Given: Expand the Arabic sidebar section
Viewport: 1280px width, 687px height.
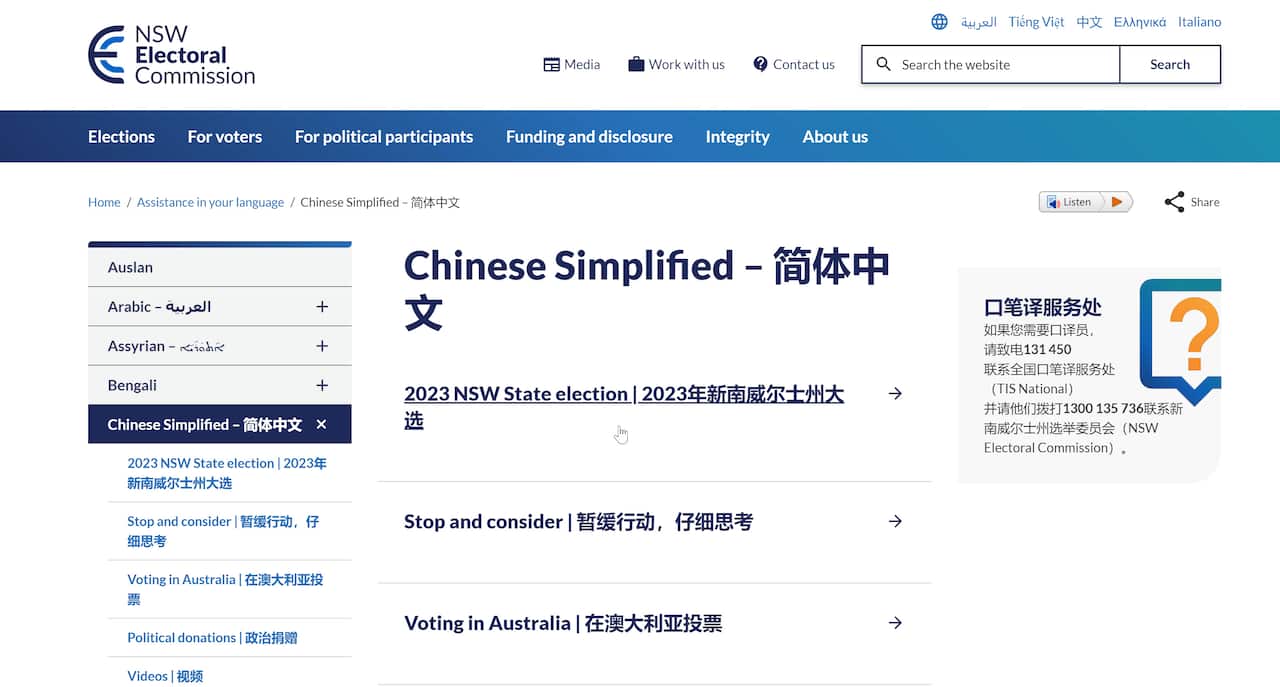Looking at the screenshot, I should tap(322, 307).
